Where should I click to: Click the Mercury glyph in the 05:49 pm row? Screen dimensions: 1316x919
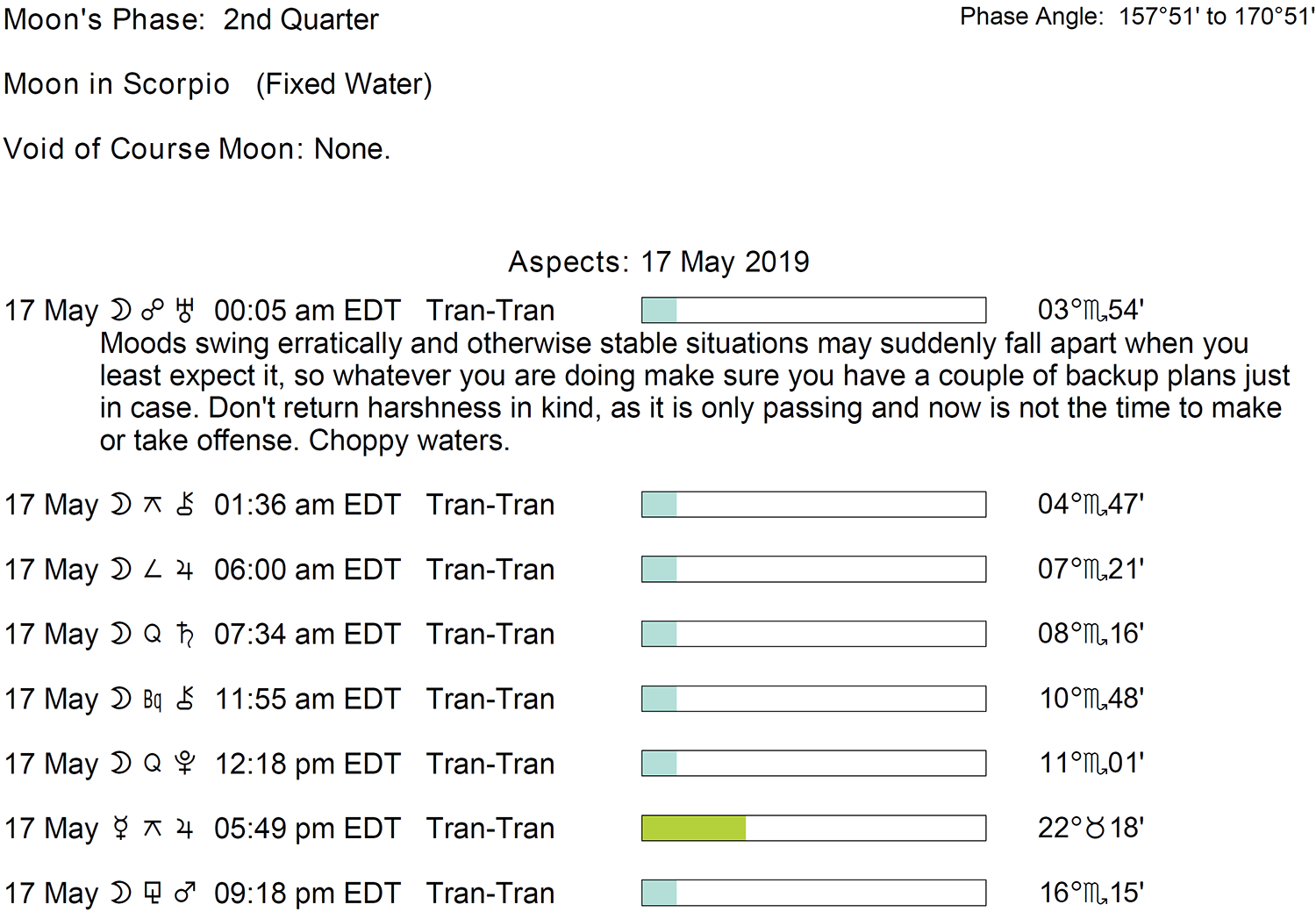[121, 829]
